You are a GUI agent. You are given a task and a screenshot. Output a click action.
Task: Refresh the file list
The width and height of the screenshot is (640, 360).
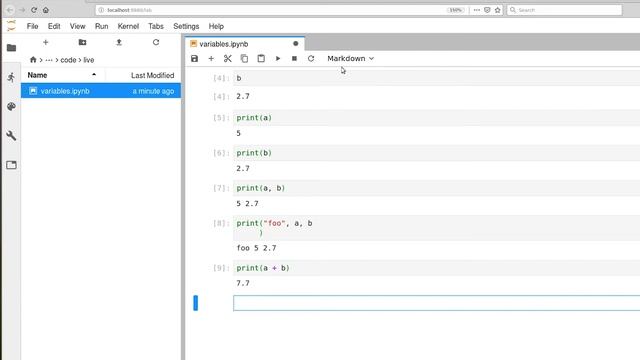(x=156, y=42)
